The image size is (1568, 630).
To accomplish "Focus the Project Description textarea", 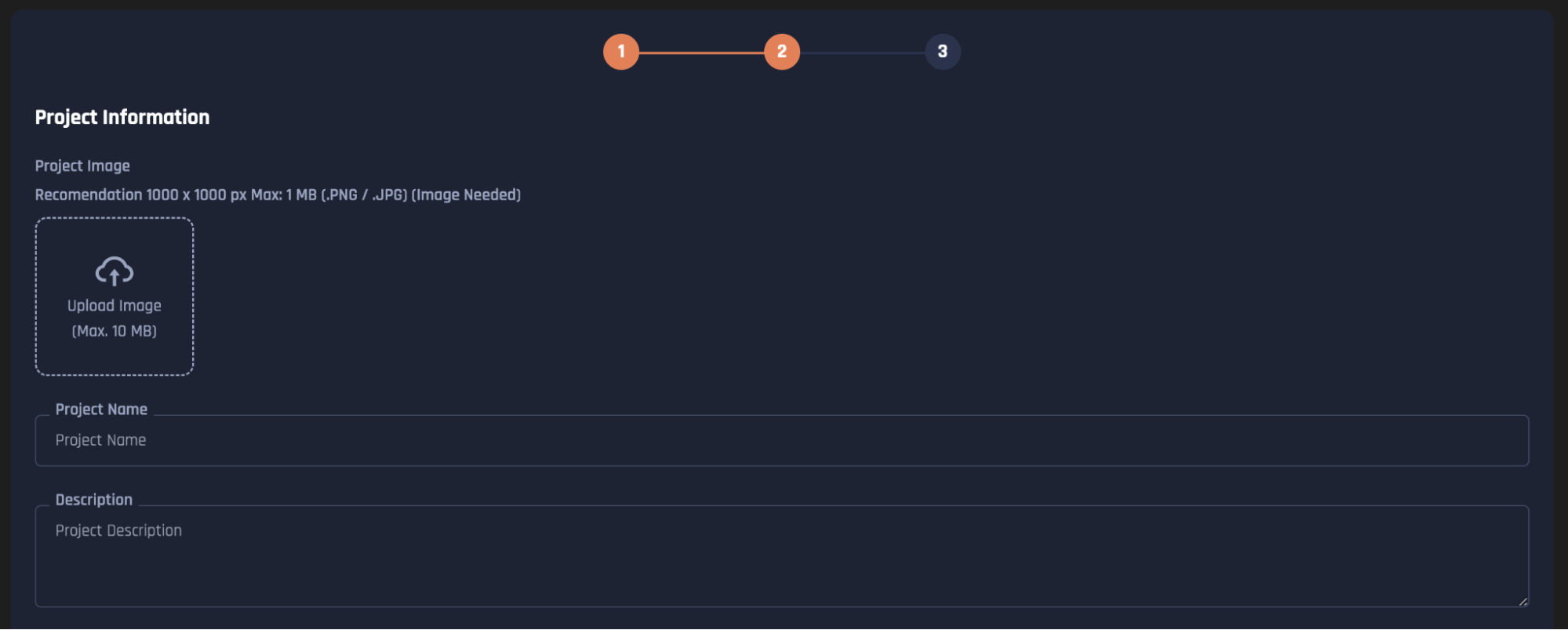I will 782,556.
